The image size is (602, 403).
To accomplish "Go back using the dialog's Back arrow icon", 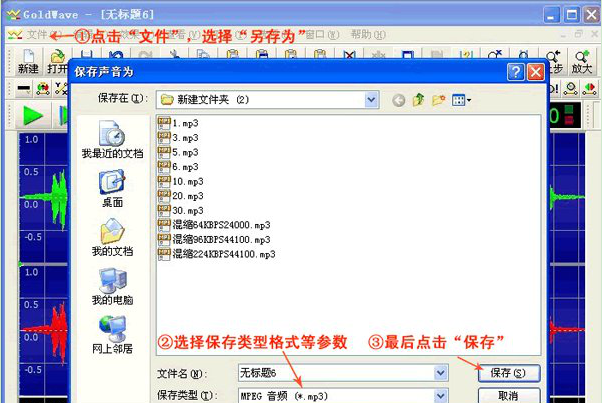I will (x=399, y=101).
